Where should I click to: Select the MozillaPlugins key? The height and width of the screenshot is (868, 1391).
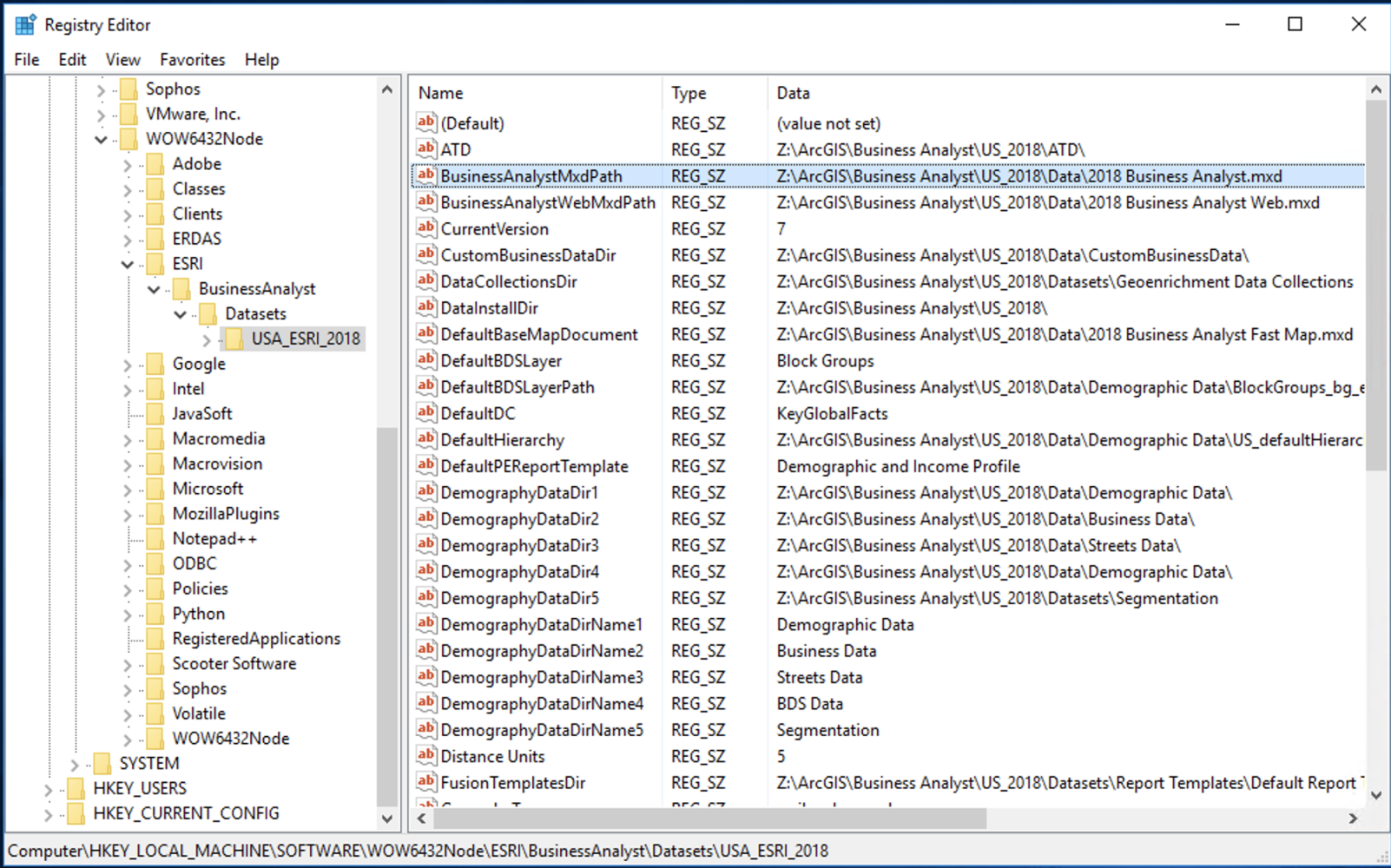(226, 513)
